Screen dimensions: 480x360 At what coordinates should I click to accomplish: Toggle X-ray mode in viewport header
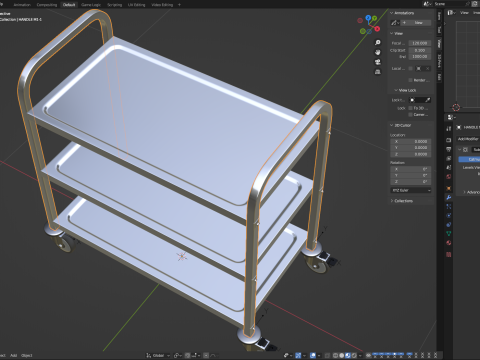[327, 355]
